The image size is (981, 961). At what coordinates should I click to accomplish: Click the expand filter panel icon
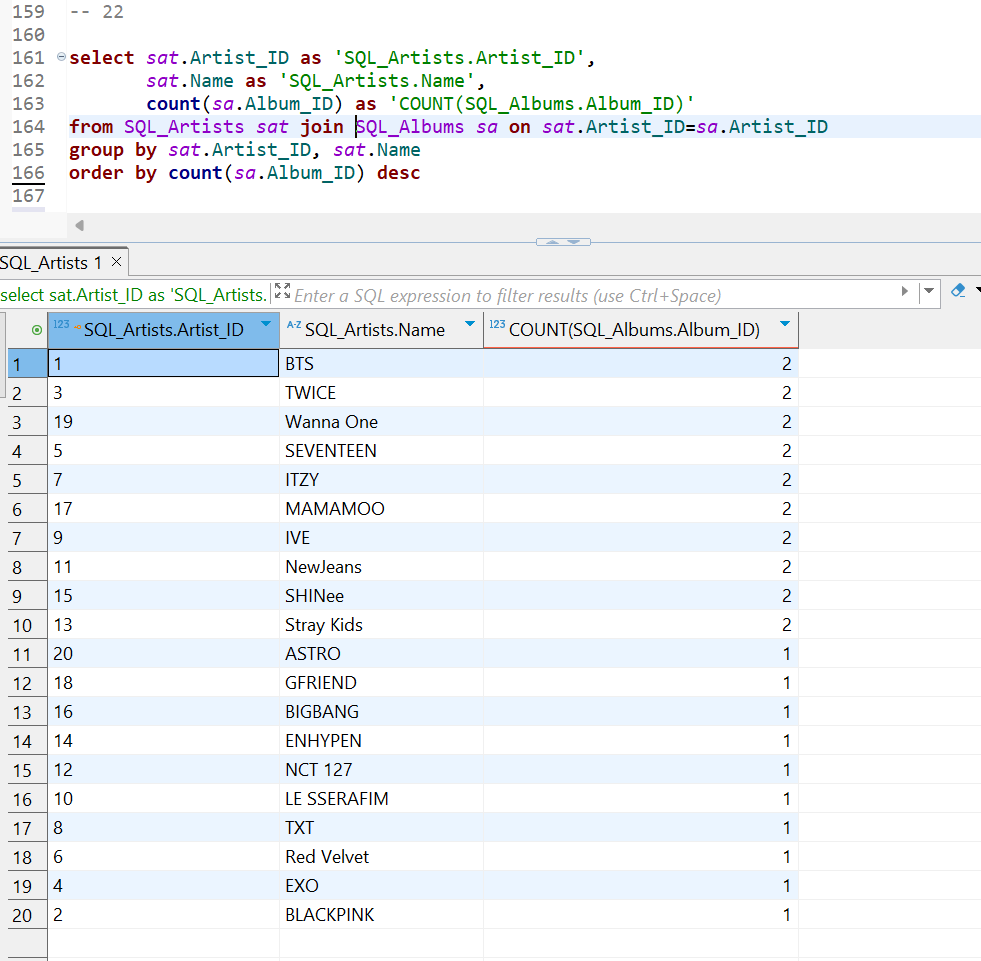pyautogui.click(x=283, y=291)
